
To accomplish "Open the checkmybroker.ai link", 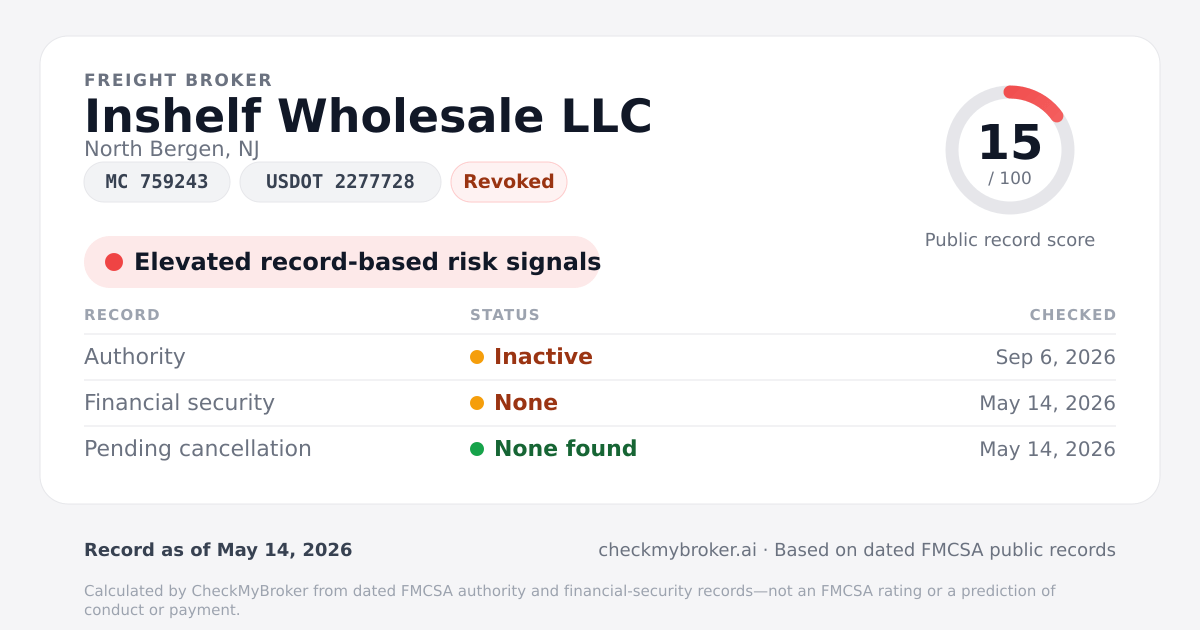I will (677, 550).
